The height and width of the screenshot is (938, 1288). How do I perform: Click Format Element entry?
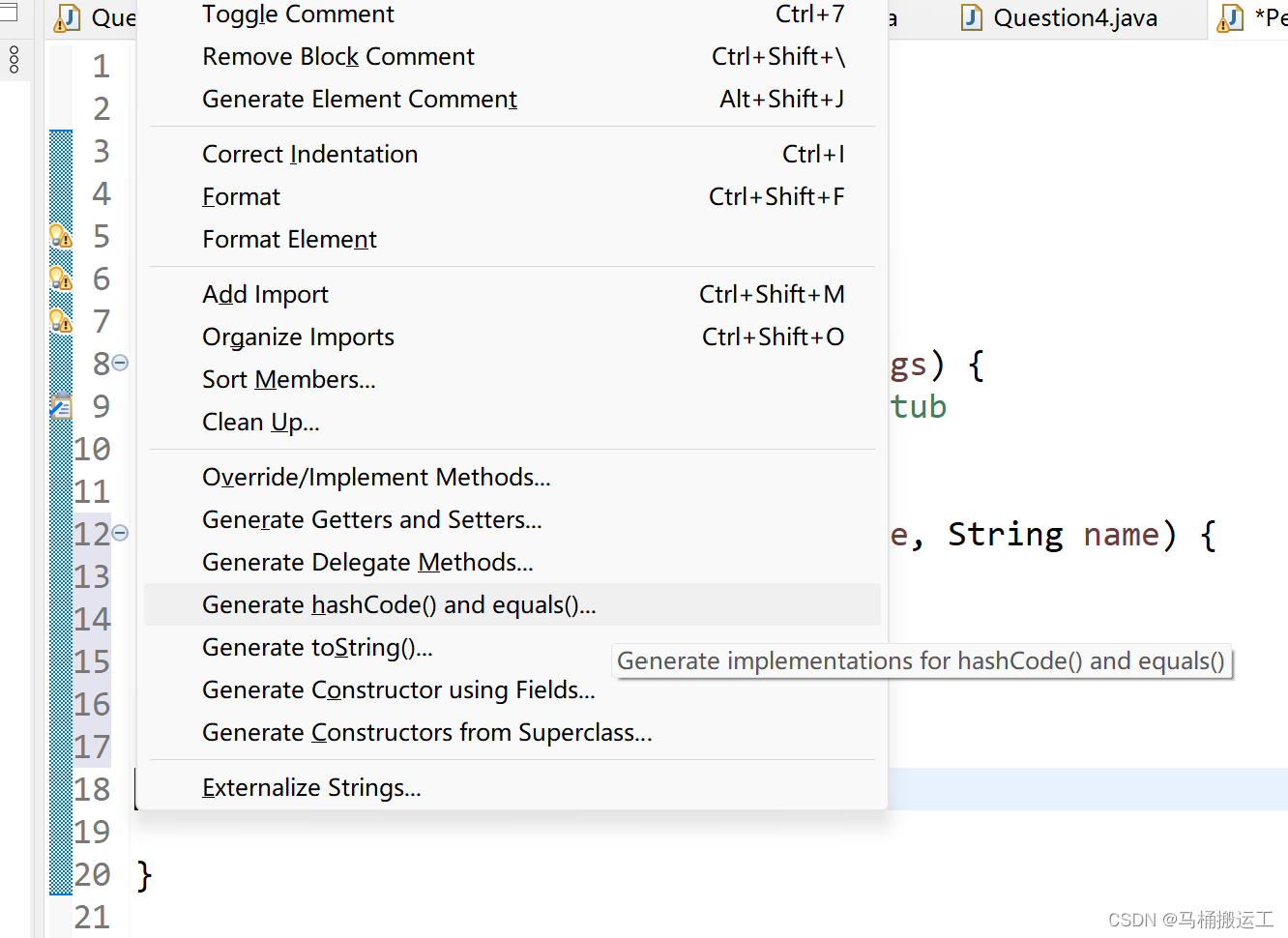[x=512, y=240]
